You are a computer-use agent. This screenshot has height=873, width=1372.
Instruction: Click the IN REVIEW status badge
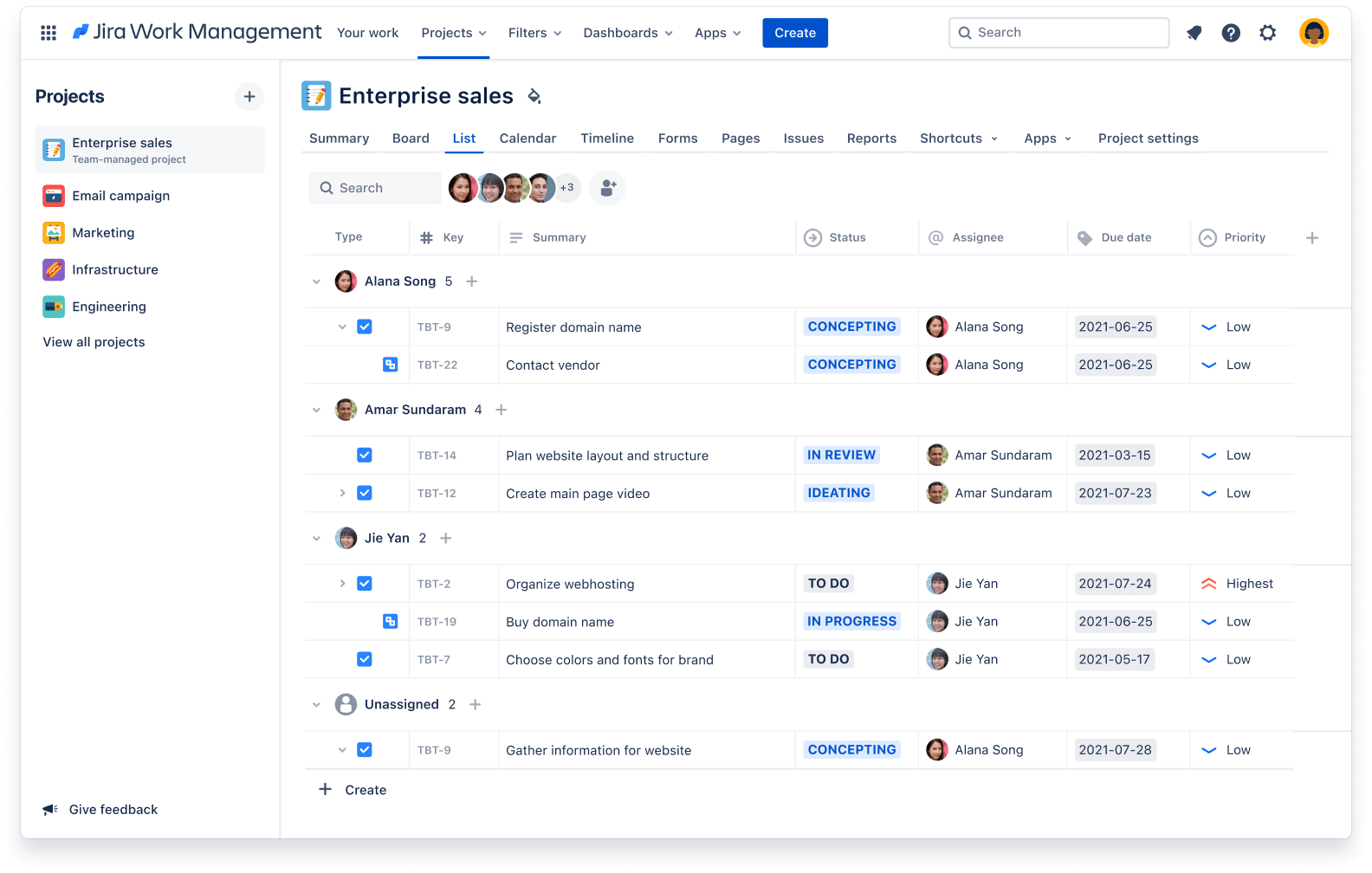pyautogui.click(x=841, y=455)
